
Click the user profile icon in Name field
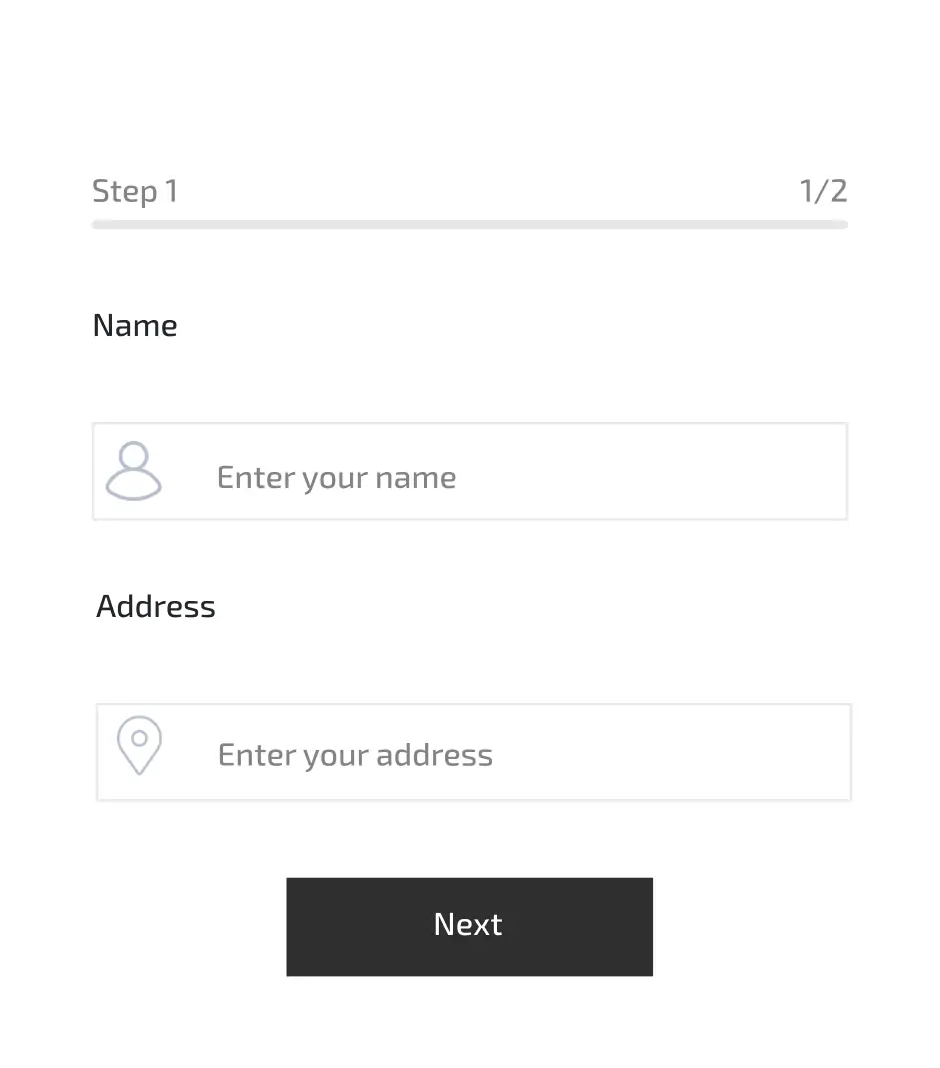click(x=134, y=471)
